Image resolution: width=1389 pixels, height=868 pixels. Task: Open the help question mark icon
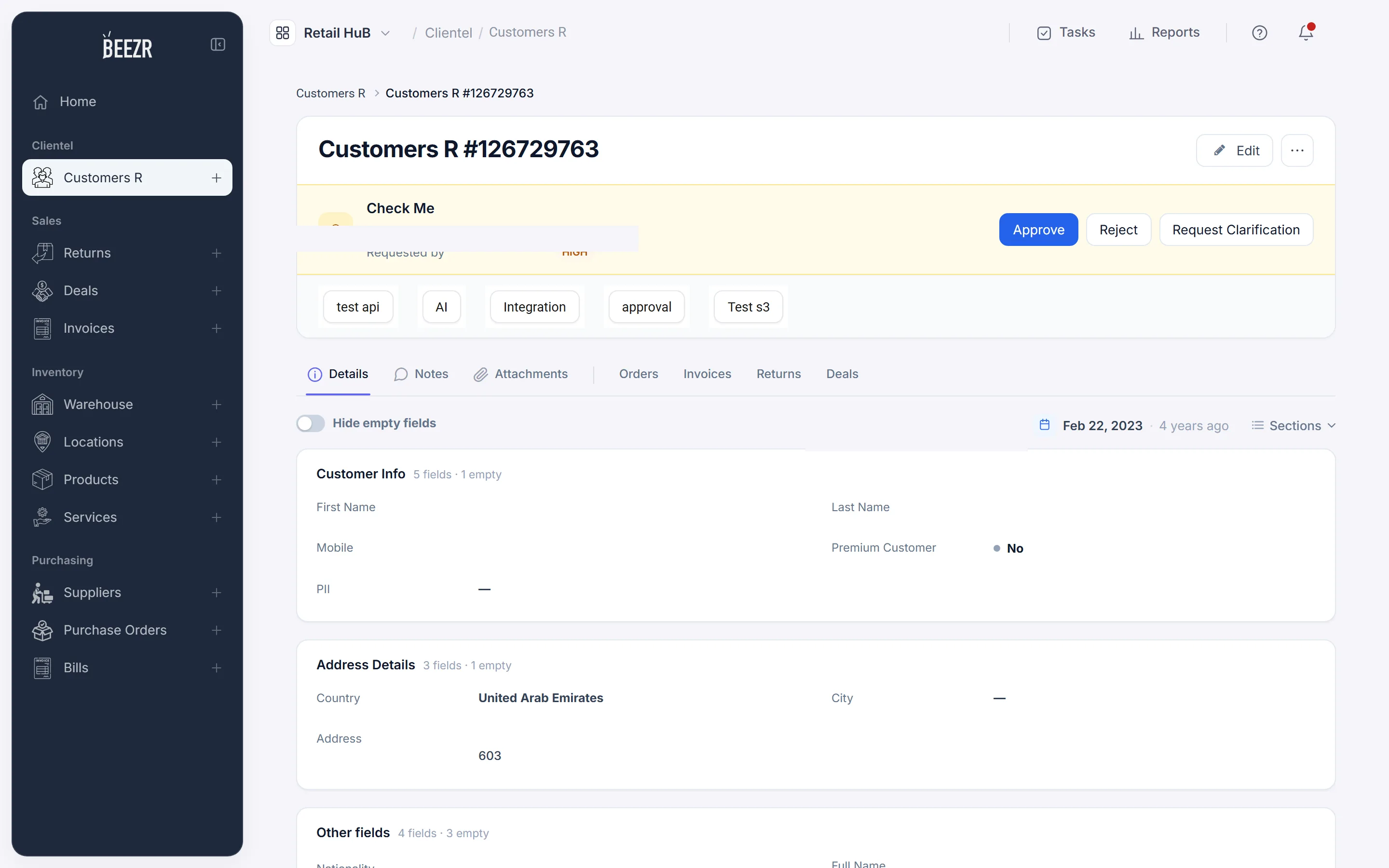[x=1259, y=33]
